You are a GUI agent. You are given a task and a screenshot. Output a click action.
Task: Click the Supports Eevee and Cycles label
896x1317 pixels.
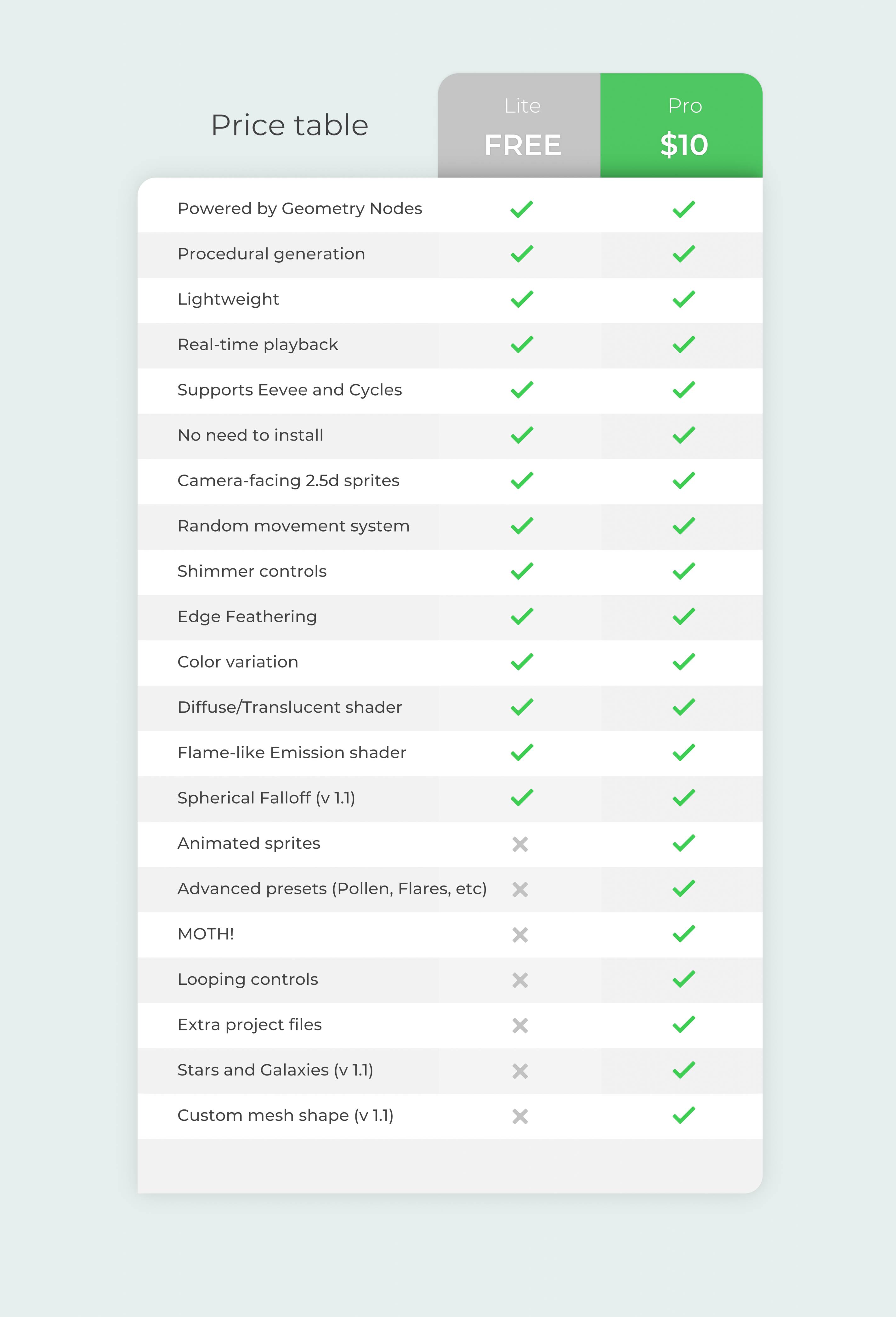pyautogui.click(x=289, y=390)
